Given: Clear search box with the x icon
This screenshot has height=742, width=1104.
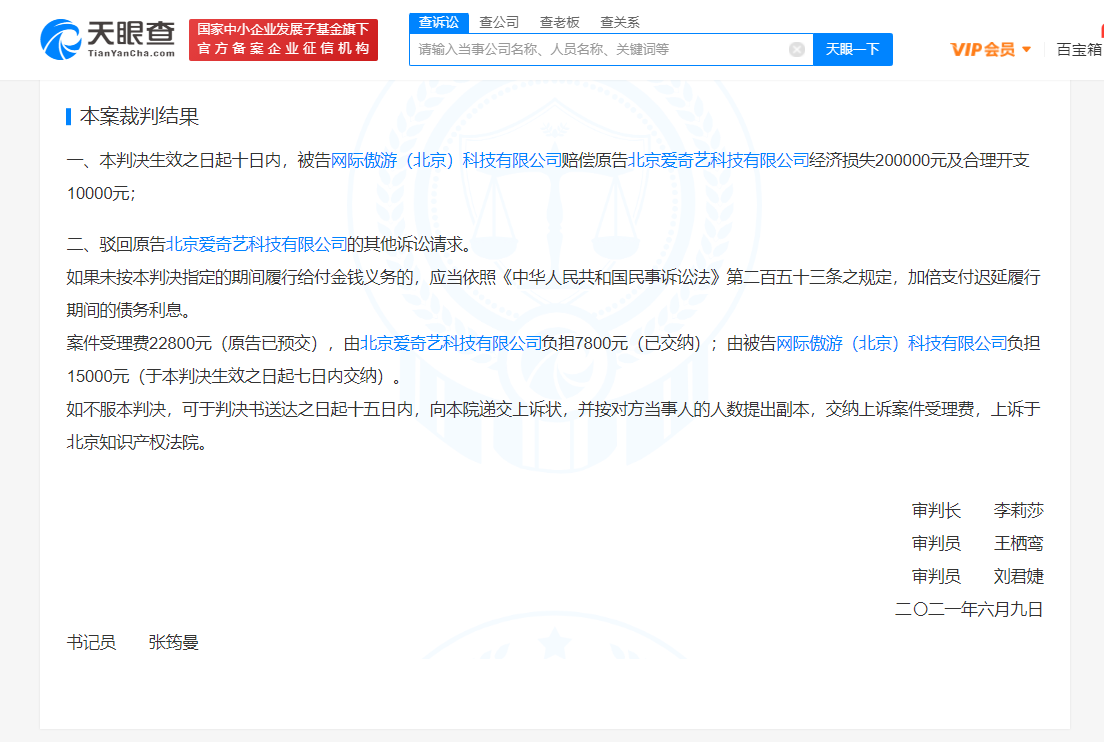Looking at the screenshot, I should click(x=796, y=49).
